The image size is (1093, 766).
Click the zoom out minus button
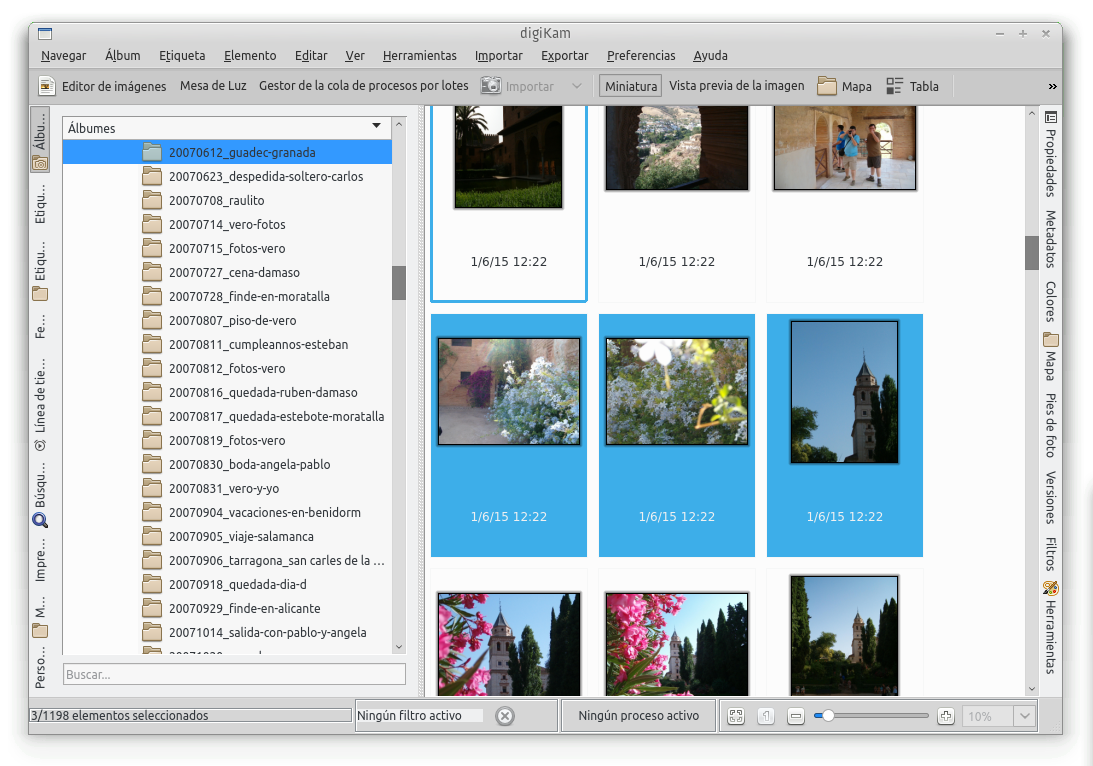[x=796, y=716]
